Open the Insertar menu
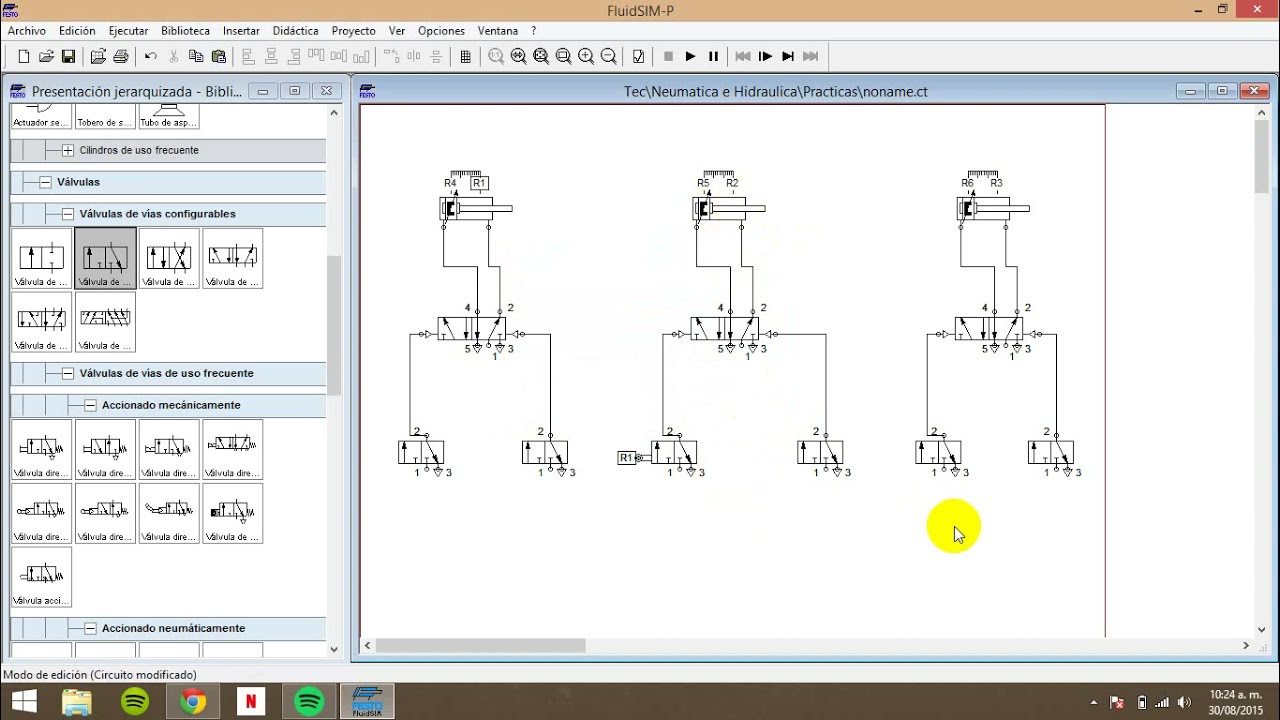1280x720 pixels. pyautogui.click(x=241, y=31)
